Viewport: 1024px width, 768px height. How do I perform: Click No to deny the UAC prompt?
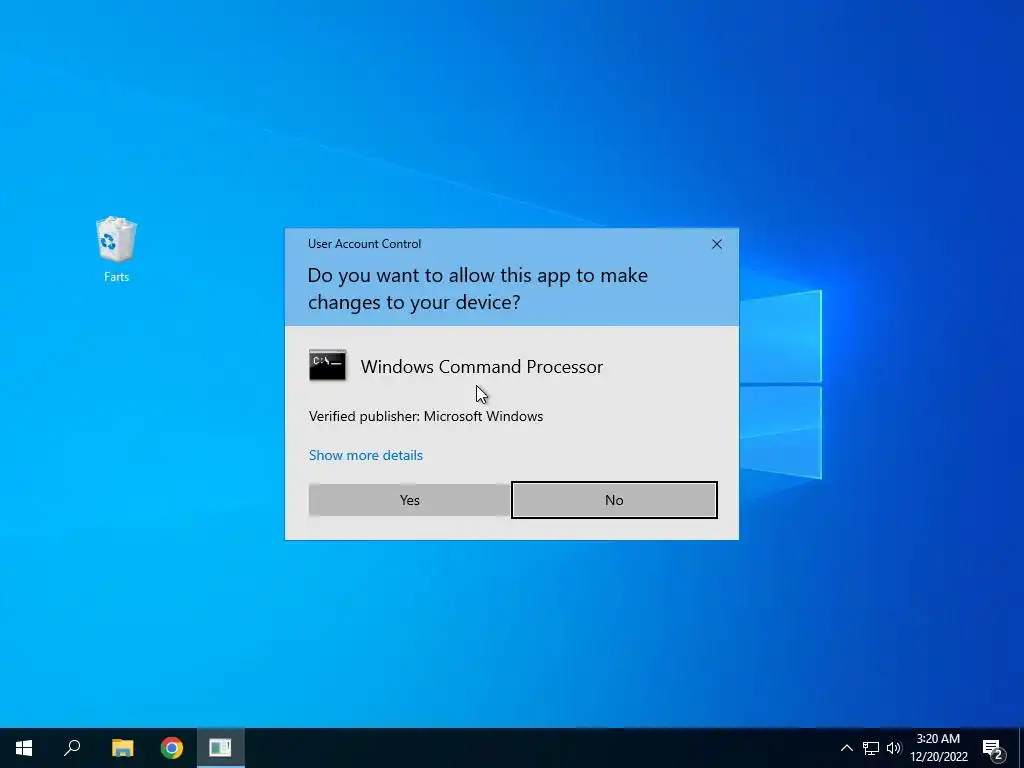coord(614,500)
